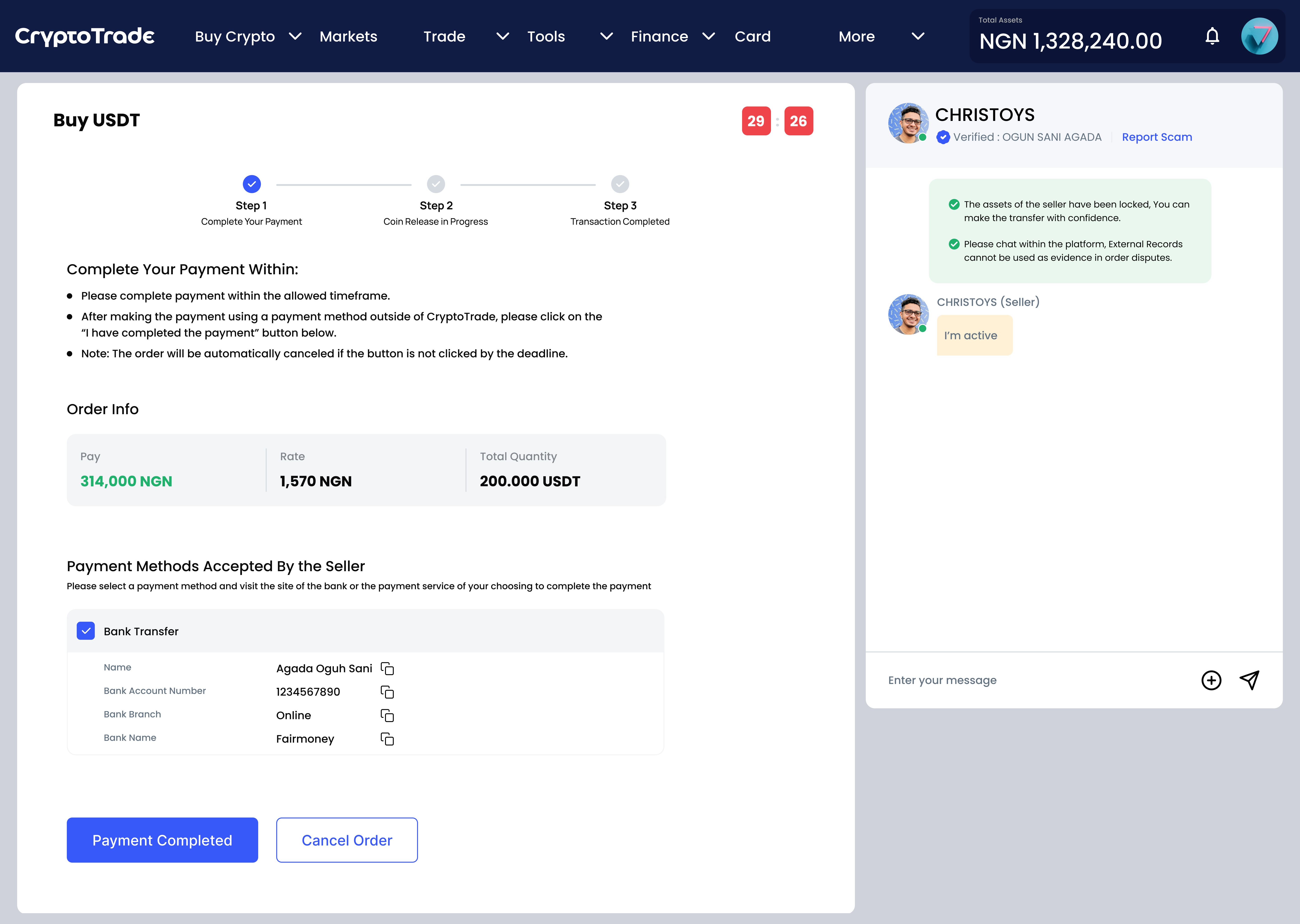Copy the account name Agada Oguh Sani

[x=387, y=669]
